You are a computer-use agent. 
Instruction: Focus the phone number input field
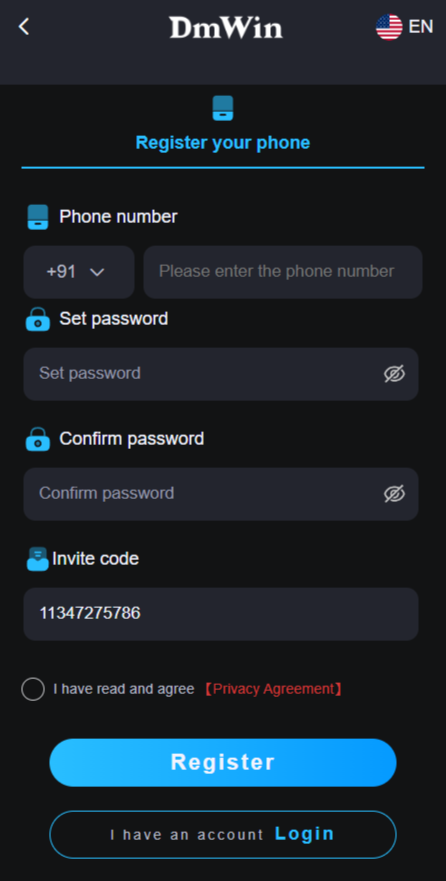click(283, 272)
